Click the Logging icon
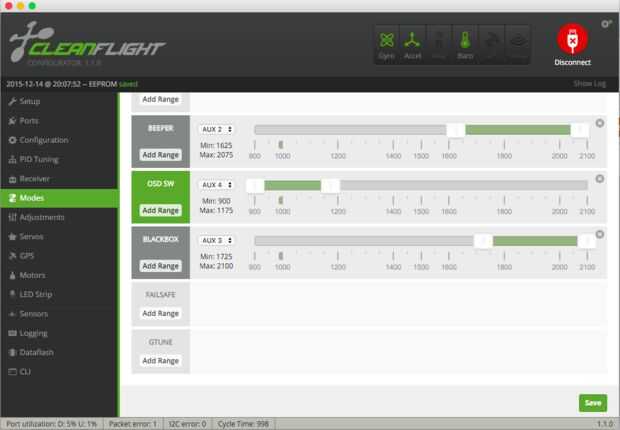Viewport: 620px width, 430px height. tap(12, 333)
